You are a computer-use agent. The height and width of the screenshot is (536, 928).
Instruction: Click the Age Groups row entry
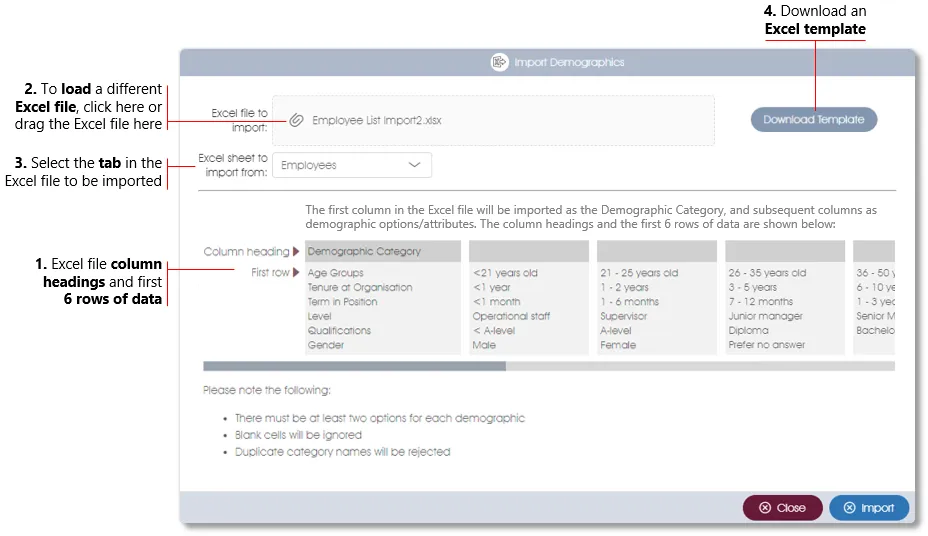tap(336, 273)
